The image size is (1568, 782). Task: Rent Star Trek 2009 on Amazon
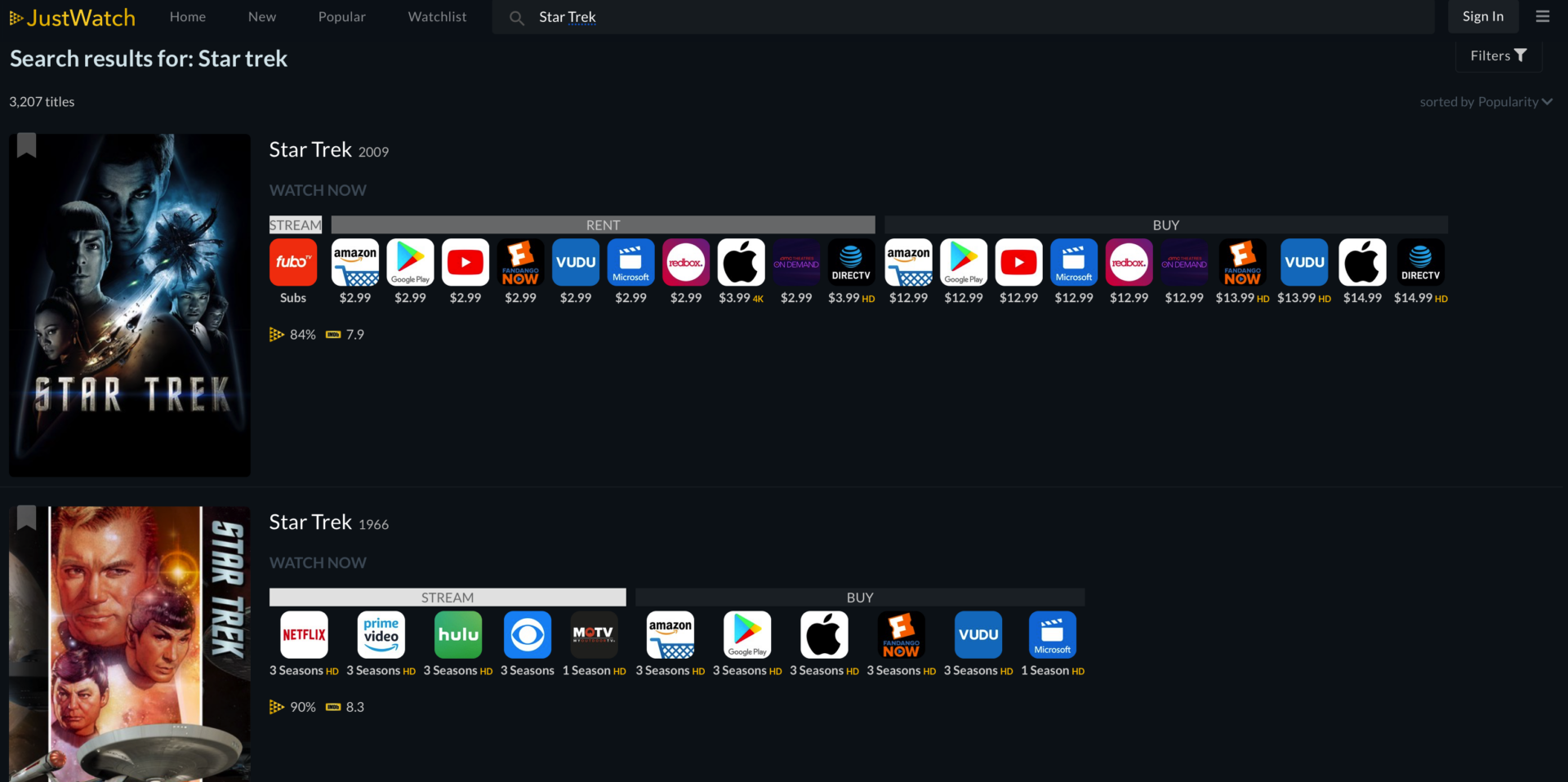point(355,262)
